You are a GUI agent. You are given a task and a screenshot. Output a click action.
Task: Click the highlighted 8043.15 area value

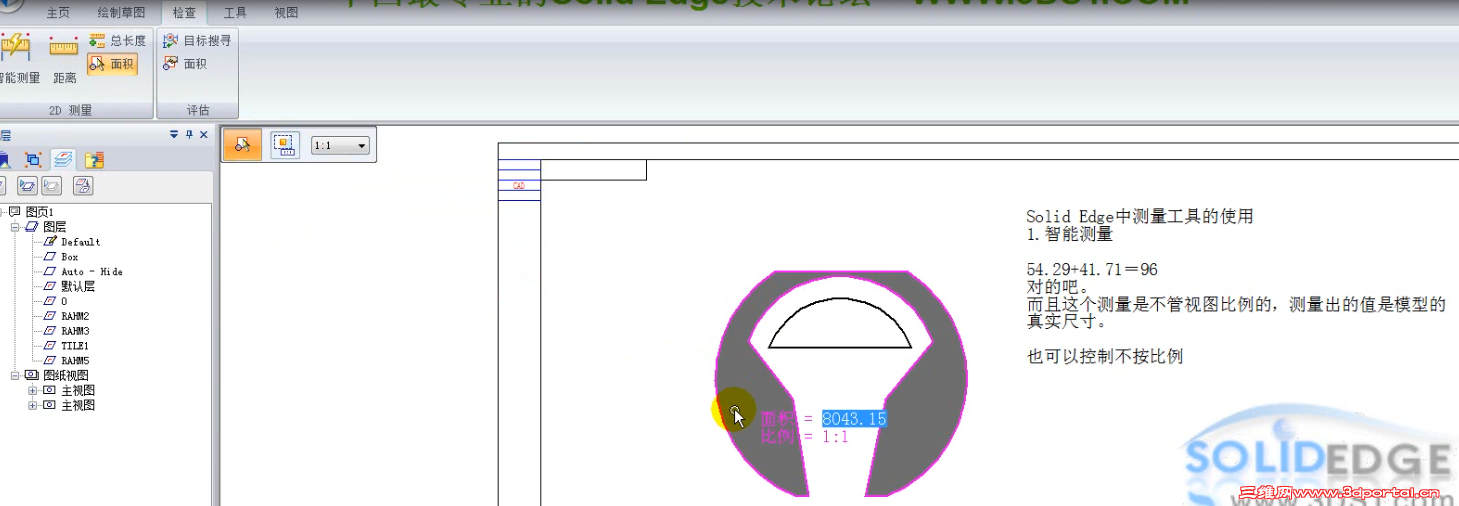click(854, 419)
